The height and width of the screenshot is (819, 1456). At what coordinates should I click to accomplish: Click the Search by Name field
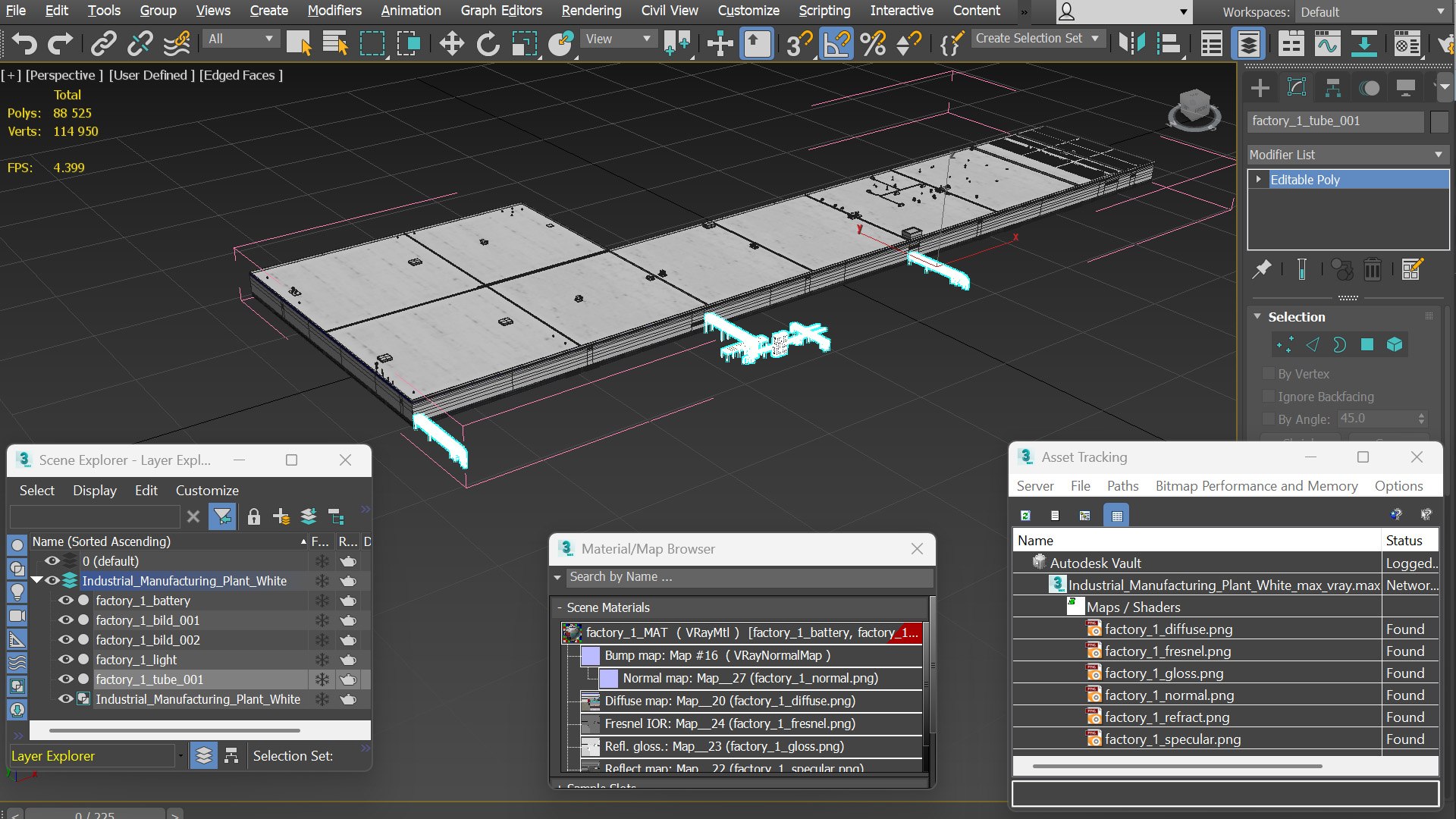tap(749, 577)
